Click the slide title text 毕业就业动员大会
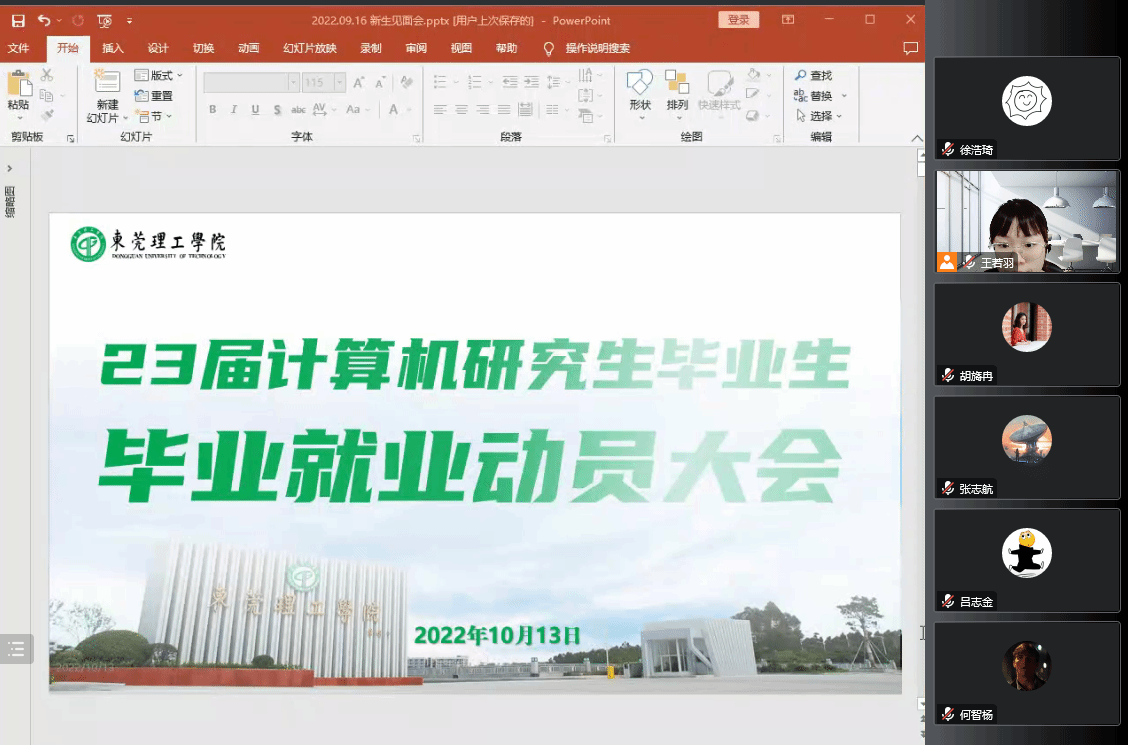The image size is (1128, 745). click(470, 467)
